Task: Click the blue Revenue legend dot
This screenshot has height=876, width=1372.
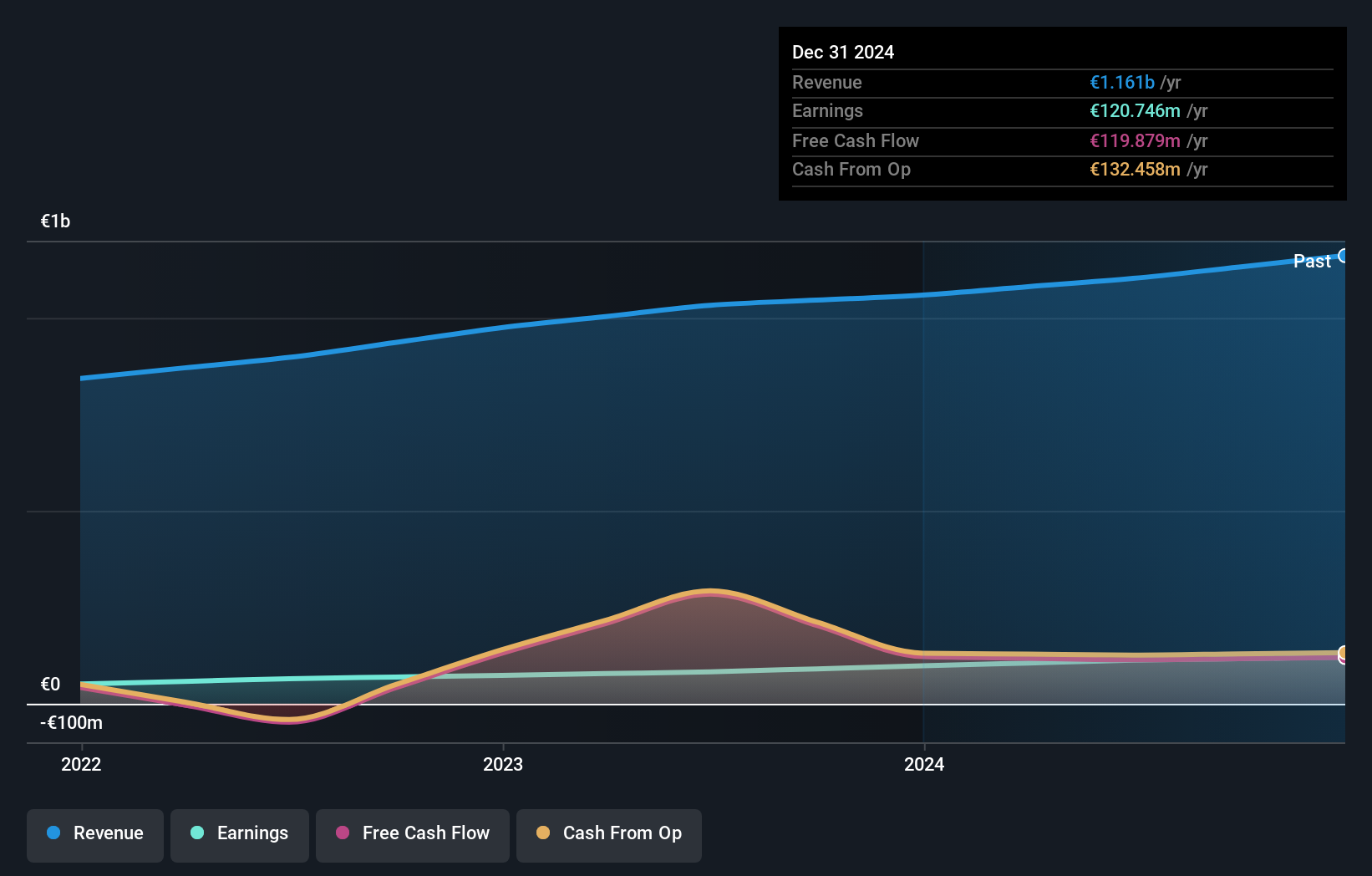Action: 53,833
